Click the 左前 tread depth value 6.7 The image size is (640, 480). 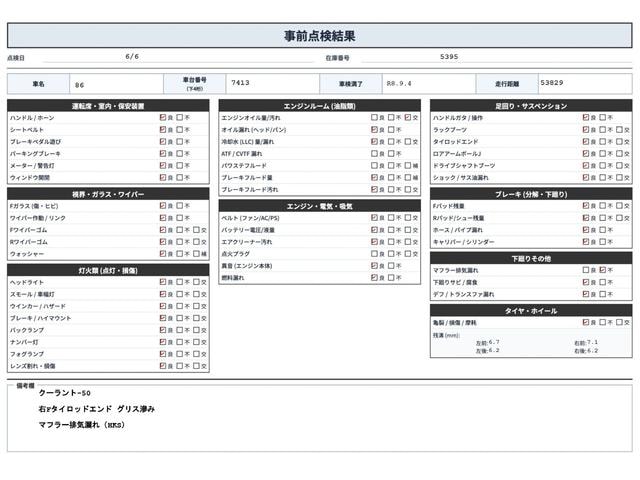point(494,342)
